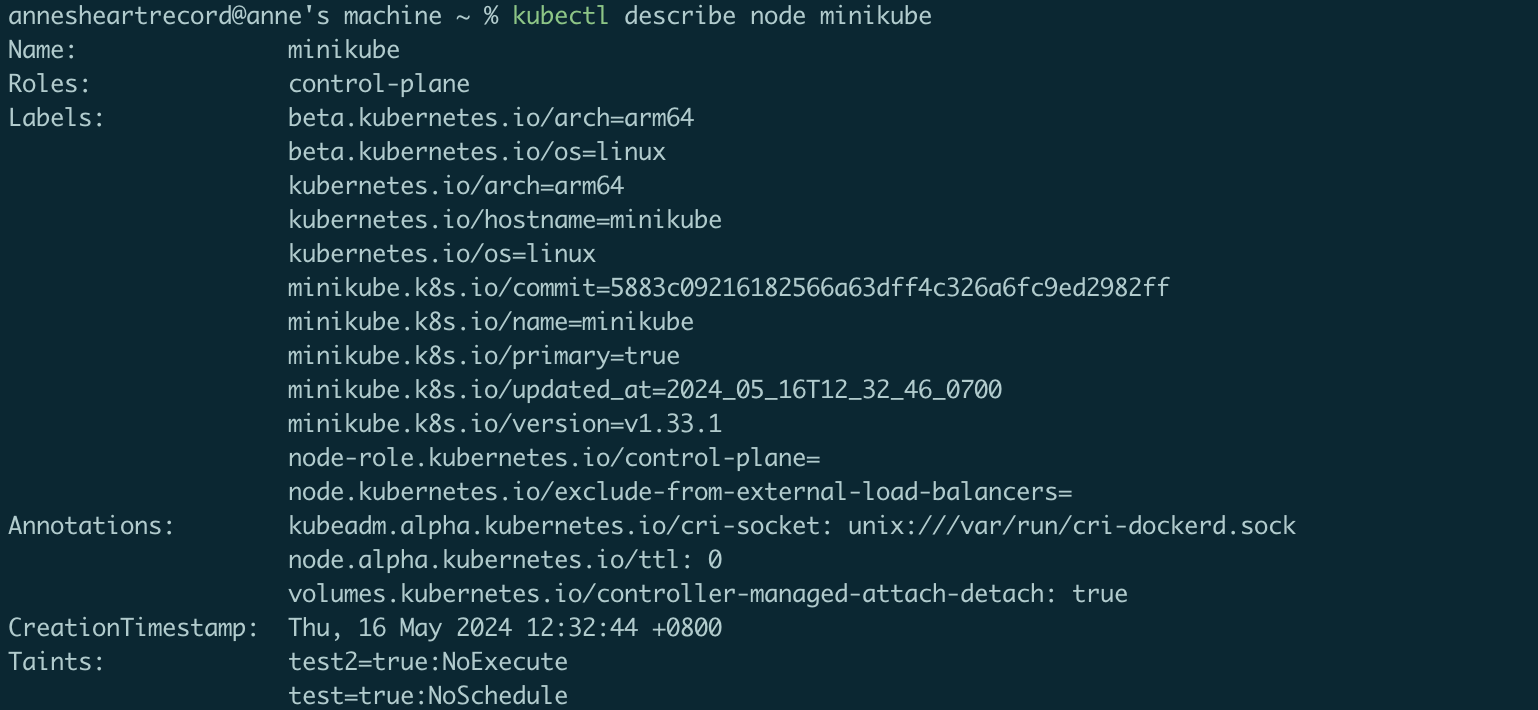Click the 'describe node minikube' command arguments
The height and width of the screenshot is (710, 1538).
click(x=777, y=16)
